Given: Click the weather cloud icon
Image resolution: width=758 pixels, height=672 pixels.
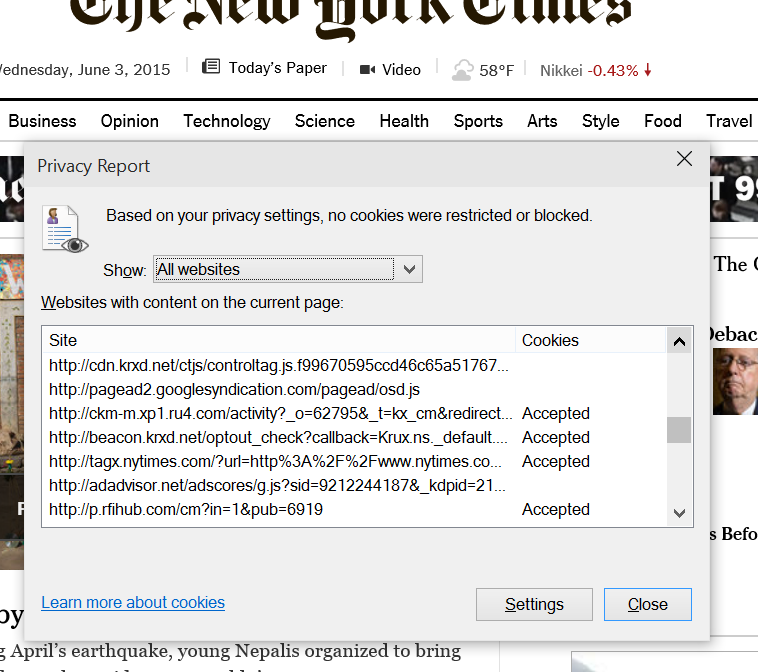Looking at the screenshot, I should click(462, 70).
